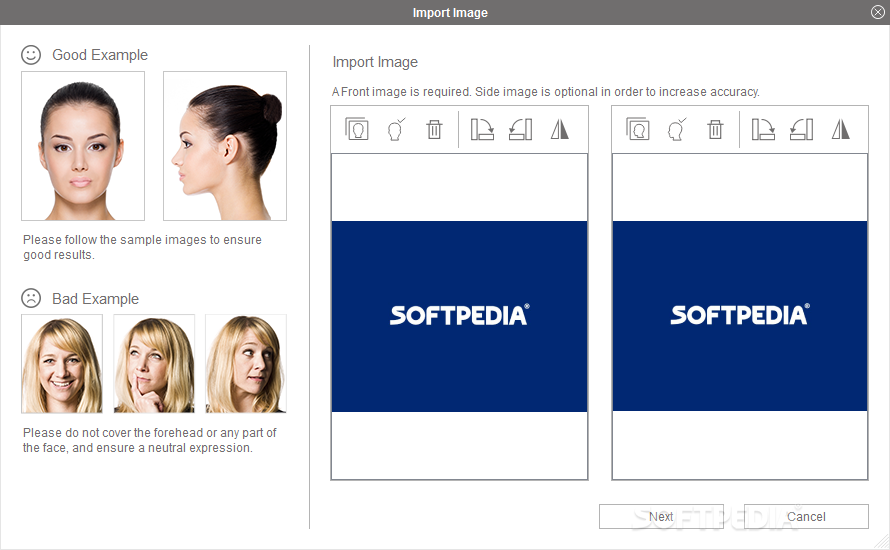
Task: Mirror flip the front image
Action: [559, 129]
